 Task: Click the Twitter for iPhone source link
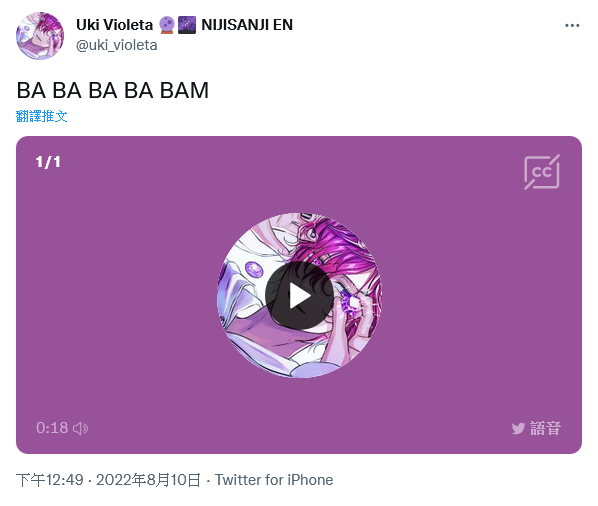(x=274, y=480)
